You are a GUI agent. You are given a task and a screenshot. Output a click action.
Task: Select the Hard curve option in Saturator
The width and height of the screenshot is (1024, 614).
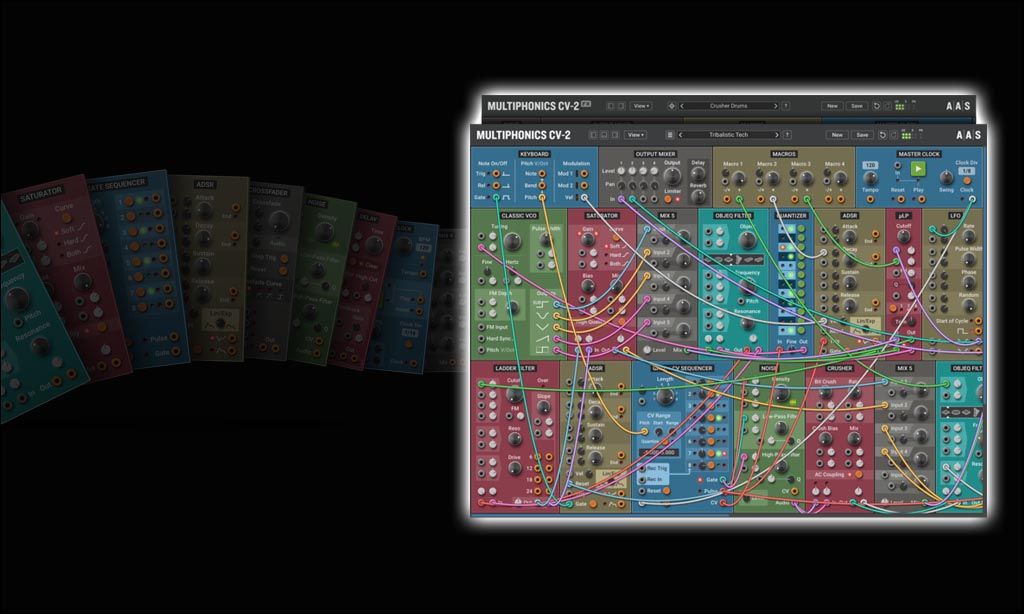(613, 255)
